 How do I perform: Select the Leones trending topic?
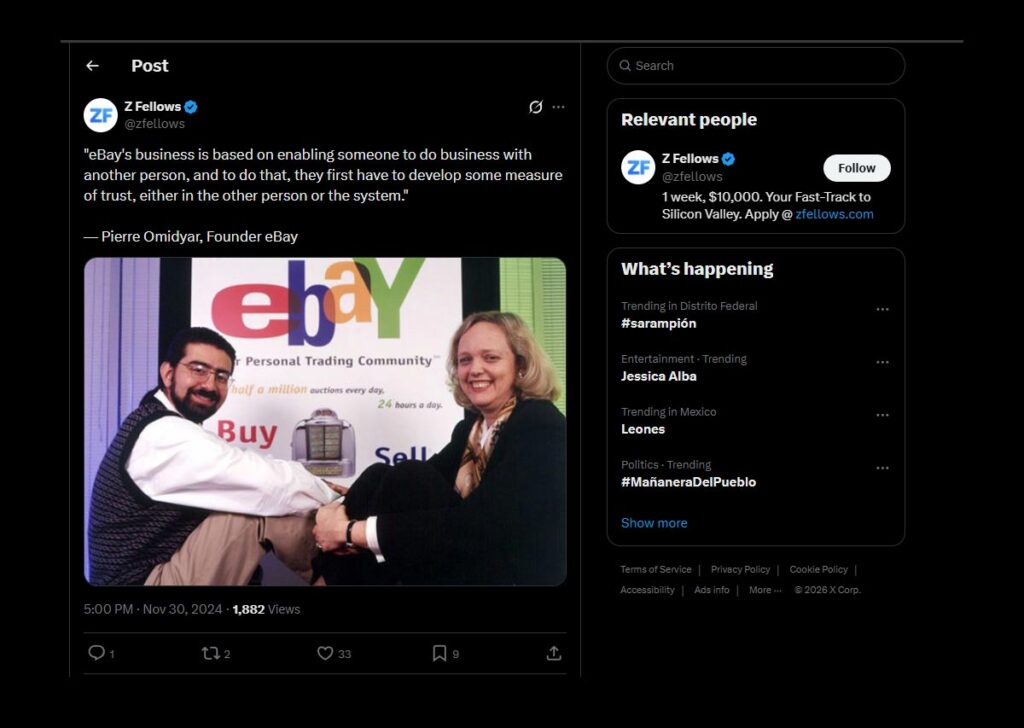tap(643, 429)
